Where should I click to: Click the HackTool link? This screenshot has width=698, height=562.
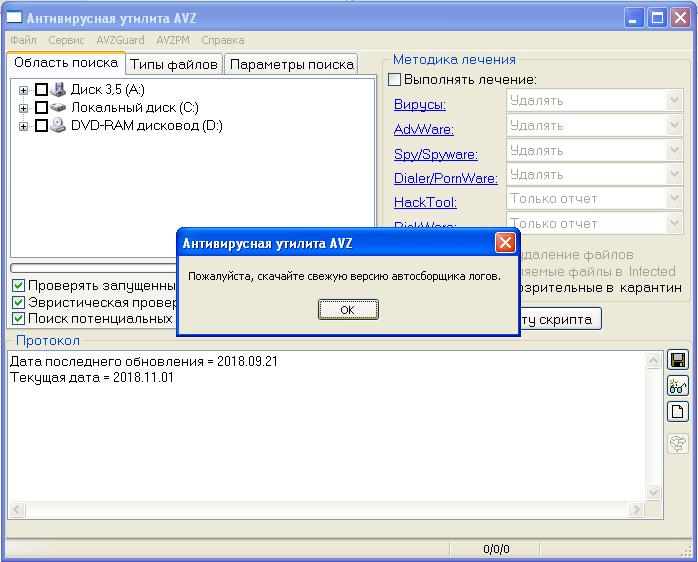(x=425, y=203)
